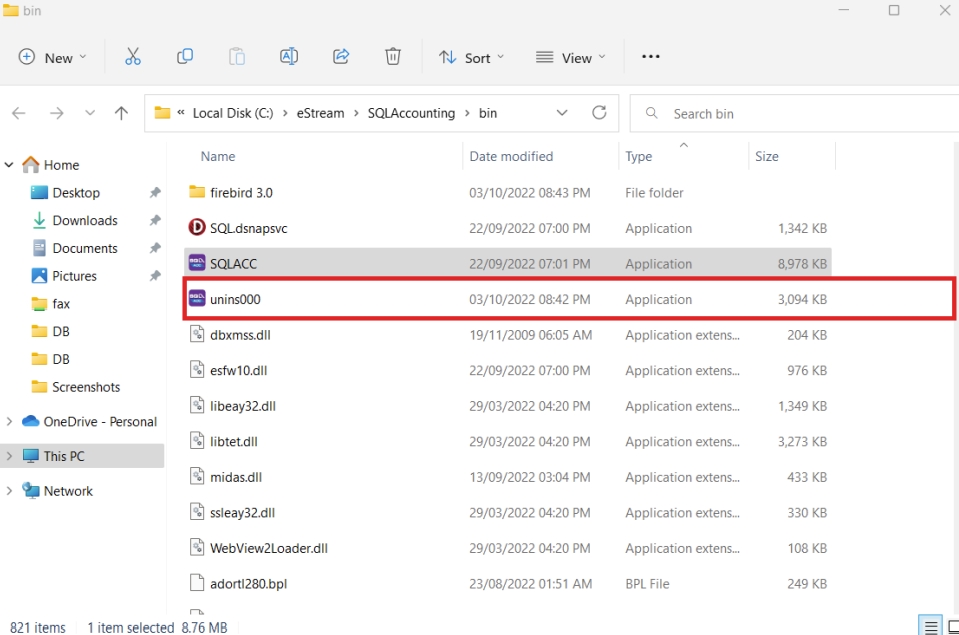Open Downloads in the navigation pane
Screen dimensions: 959x635
tap(85, 220)
